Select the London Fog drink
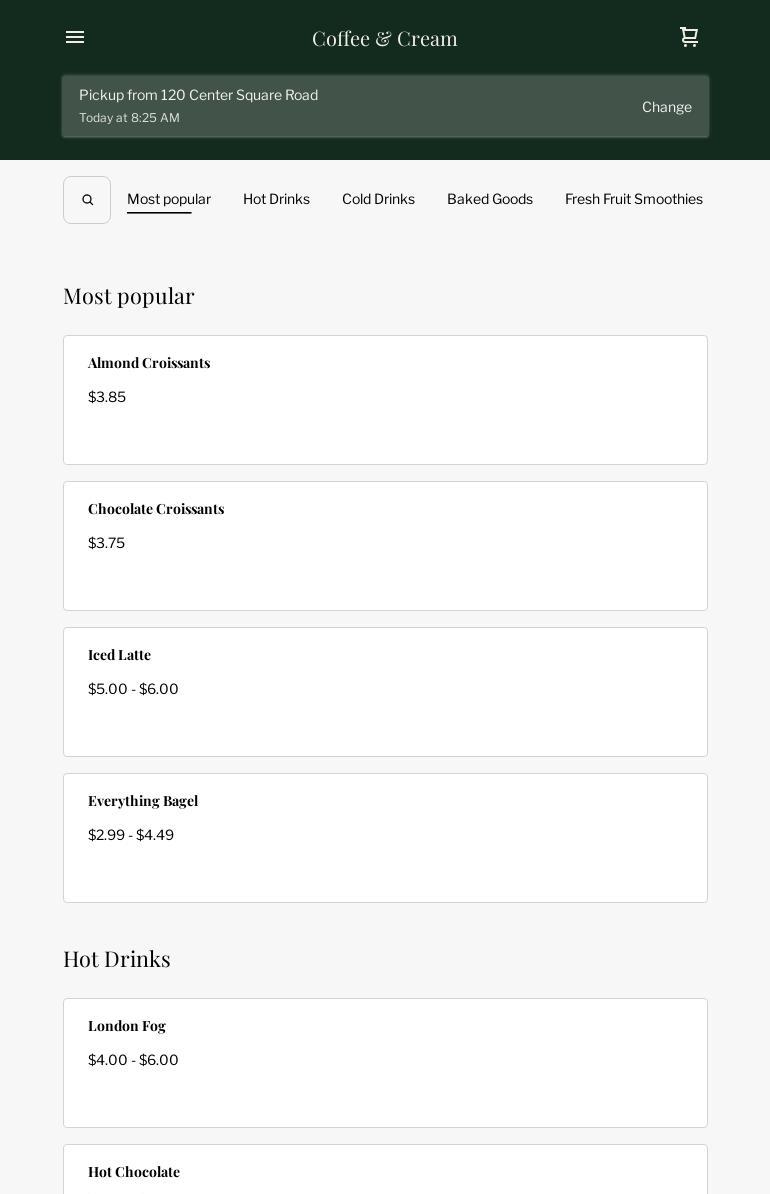 (385, 1063)
